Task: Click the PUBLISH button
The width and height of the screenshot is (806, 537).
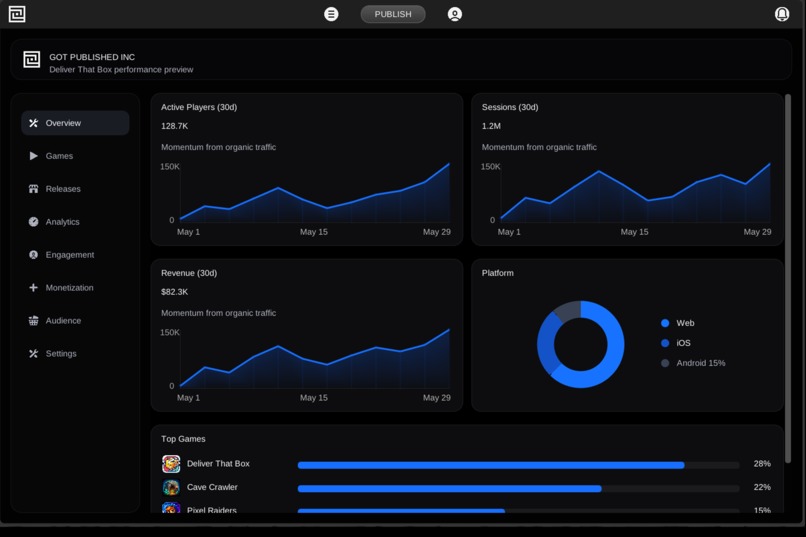Action: (x=393, y=14)
